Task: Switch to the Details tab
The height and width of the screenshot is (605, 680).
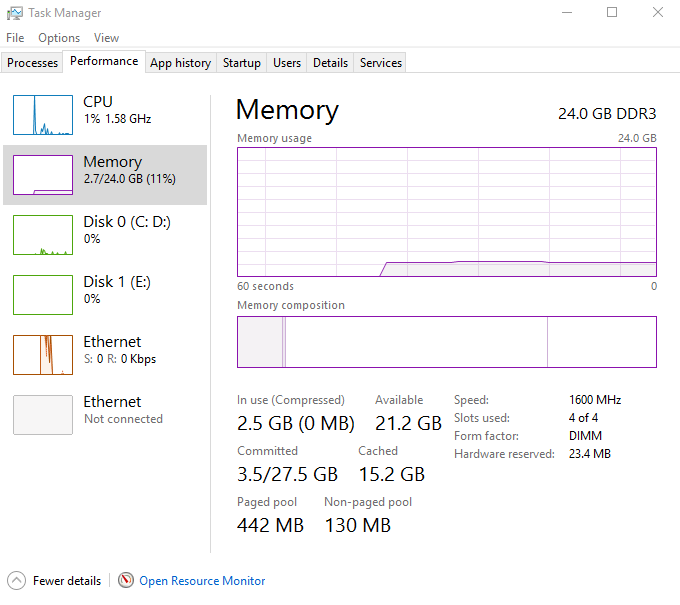Action: coord(330,63)
